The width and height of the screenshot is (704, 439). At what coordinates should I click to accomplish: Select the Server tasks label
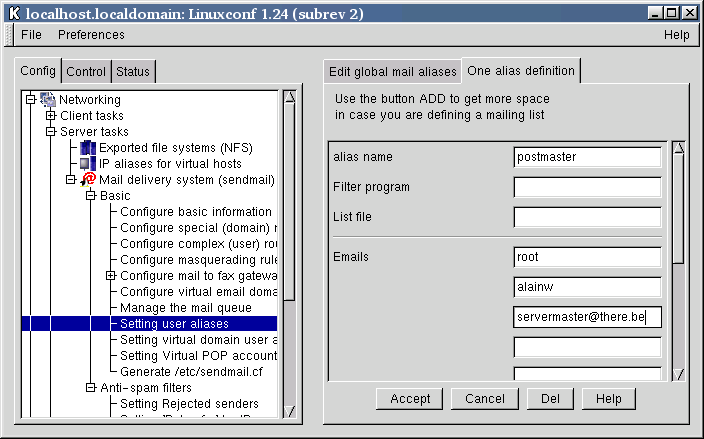94,132
